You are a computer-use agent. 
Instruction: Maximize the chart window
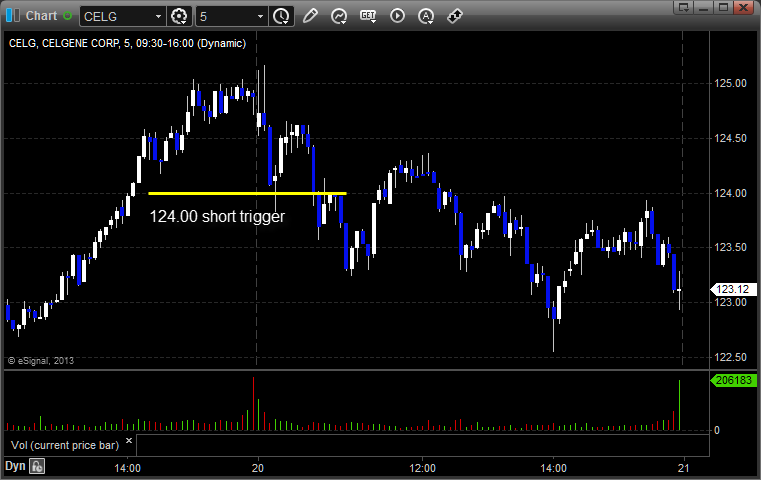point(724,7)
